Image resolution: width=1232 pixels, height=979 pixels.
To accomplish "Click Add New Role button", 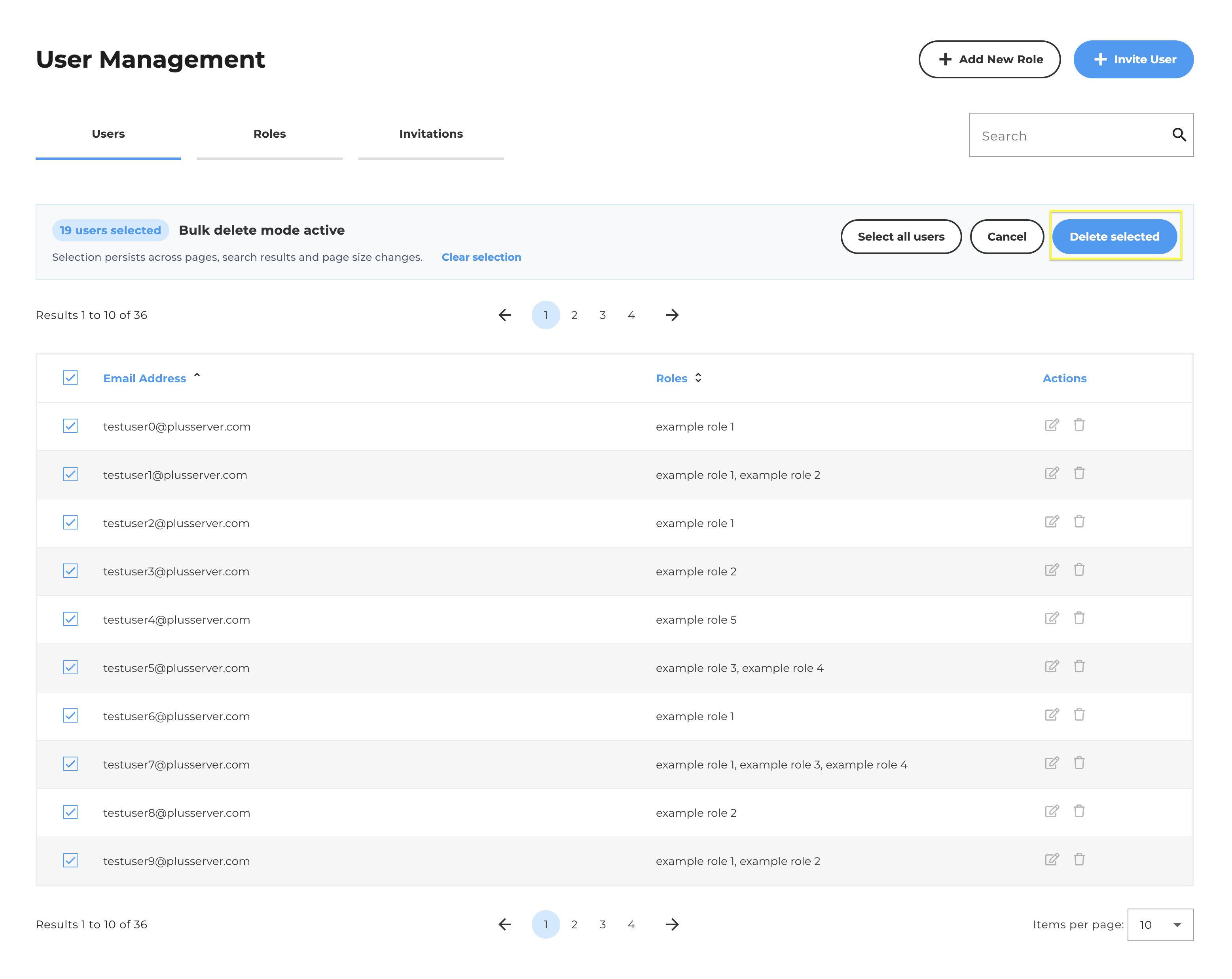I will [989, 59].
